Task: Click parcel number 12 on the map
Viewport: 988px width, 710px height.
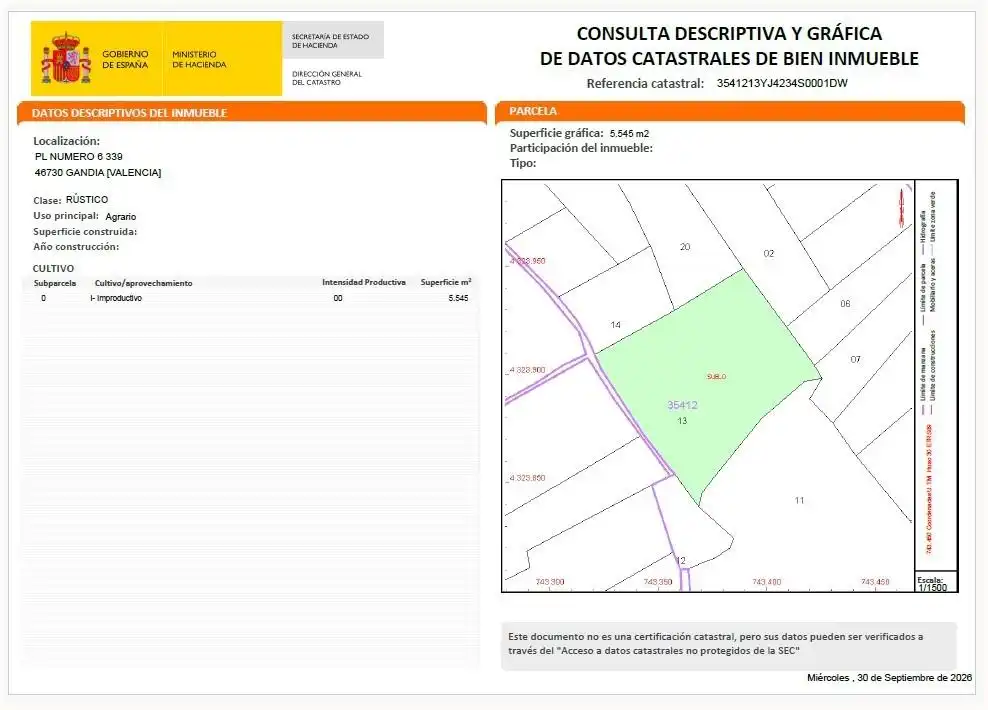Action: click(681, 561)
